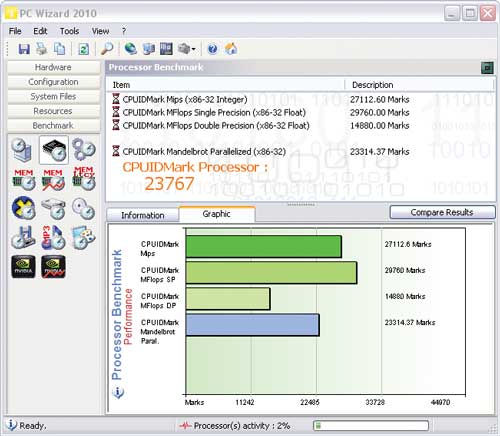Viewport: 500px width, 436px height.
Task: Click the Home house toolbar icon
Action: coord(231,49)
